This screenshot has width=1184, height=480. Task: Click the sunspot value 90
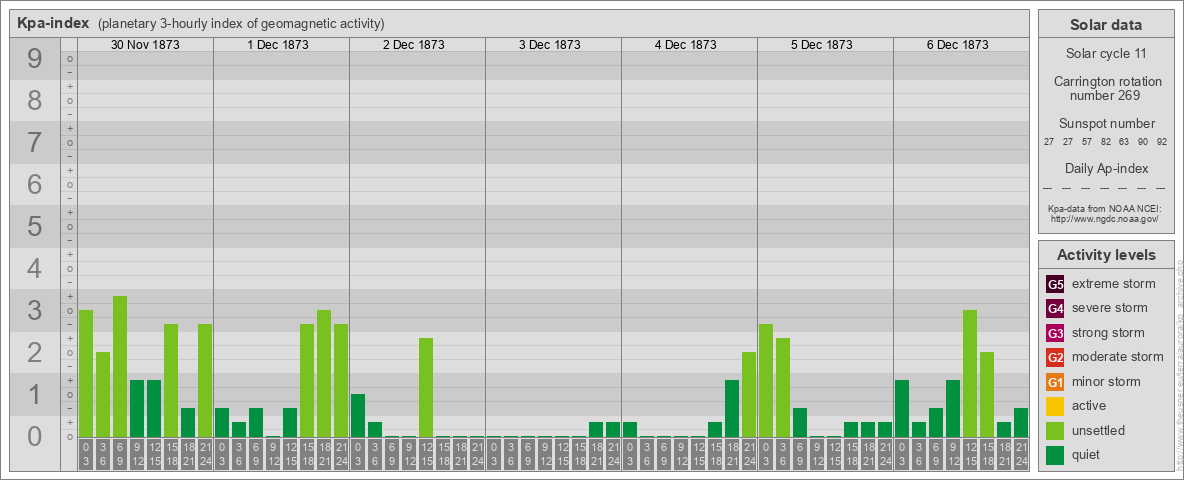point(1143,142)
